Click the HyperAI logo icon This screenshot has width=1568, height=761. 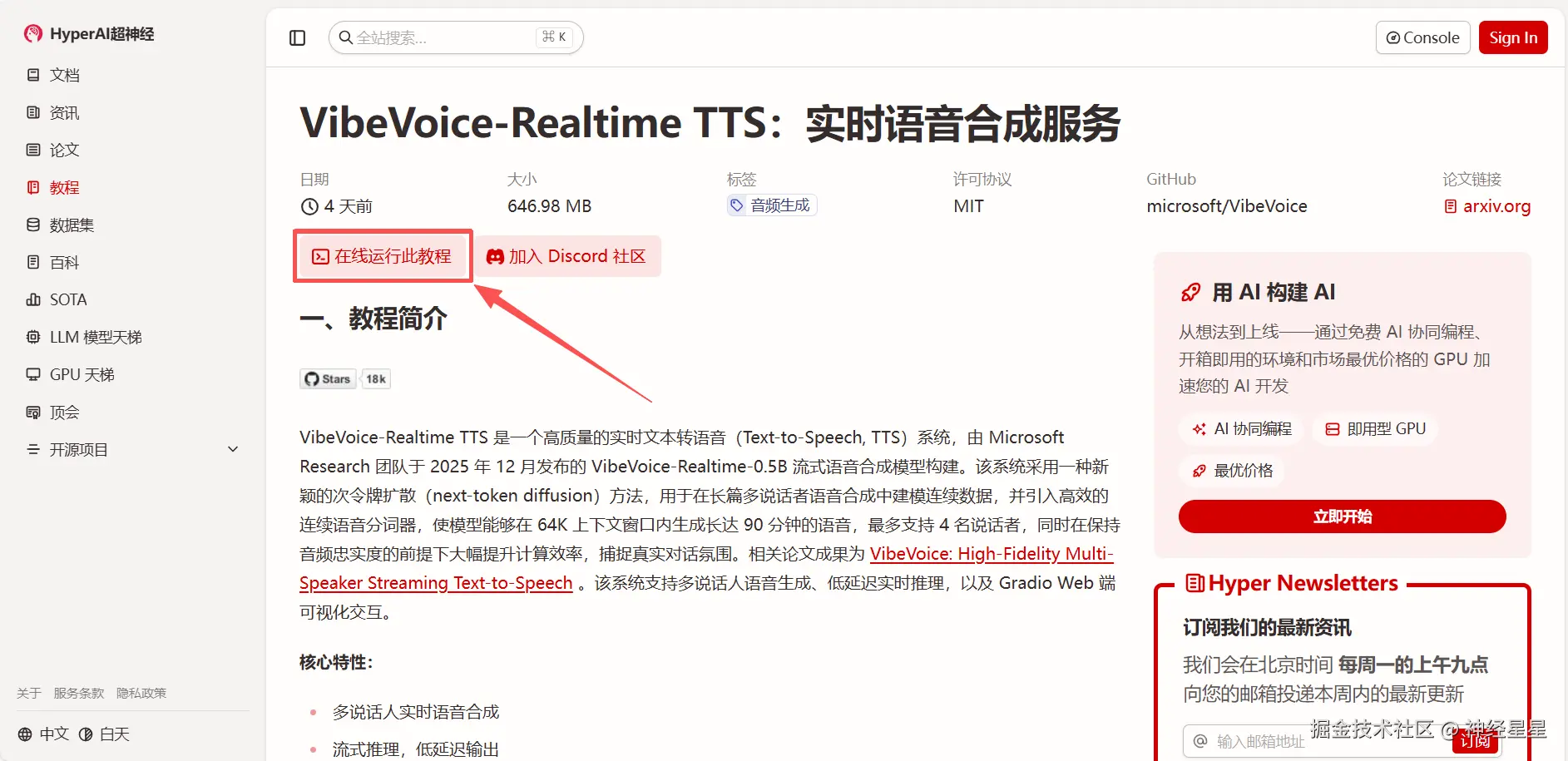(x=33, y=33)
